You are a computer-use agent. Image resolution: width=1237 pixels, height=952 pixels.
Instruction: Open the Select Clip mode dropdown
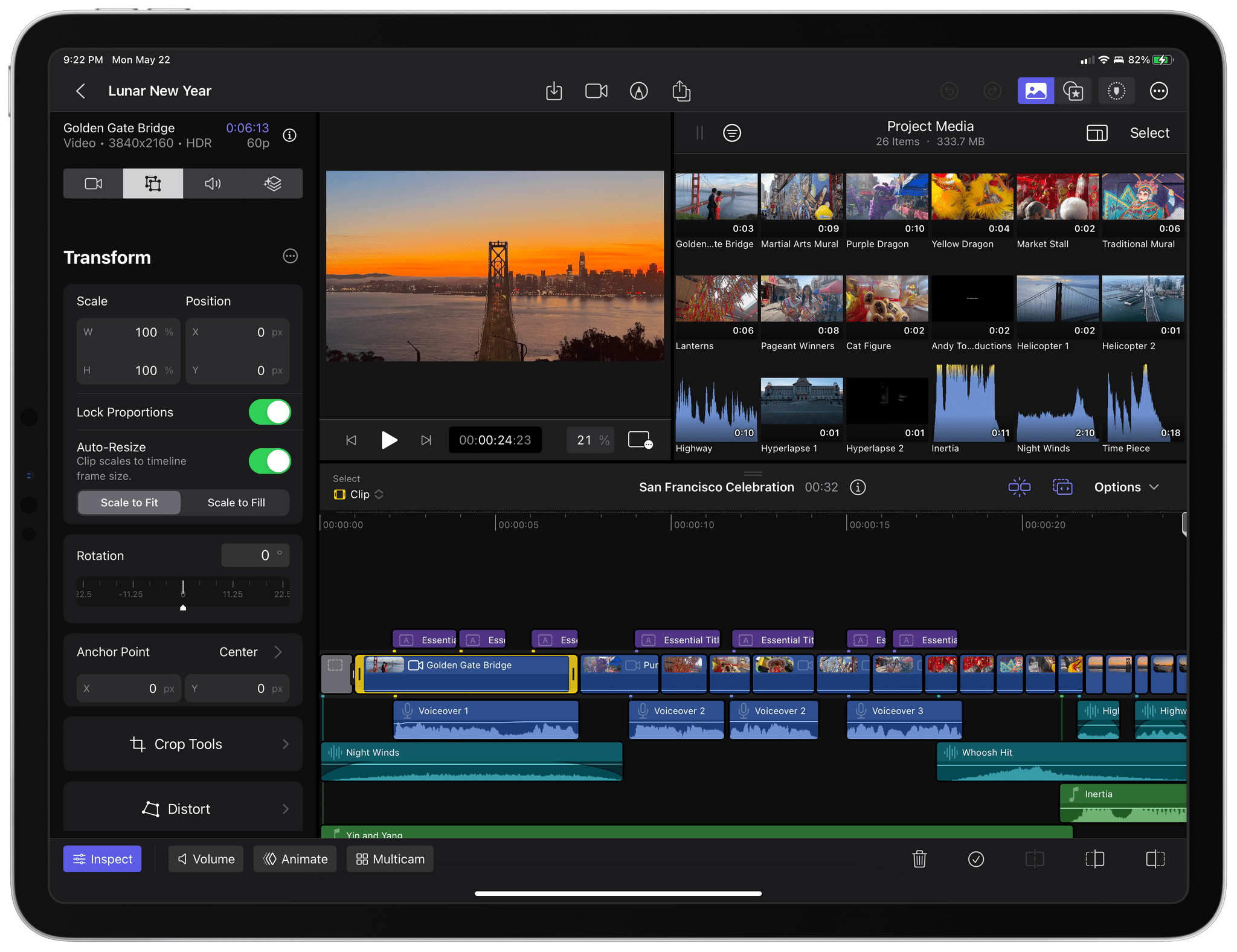click(359, 494)
